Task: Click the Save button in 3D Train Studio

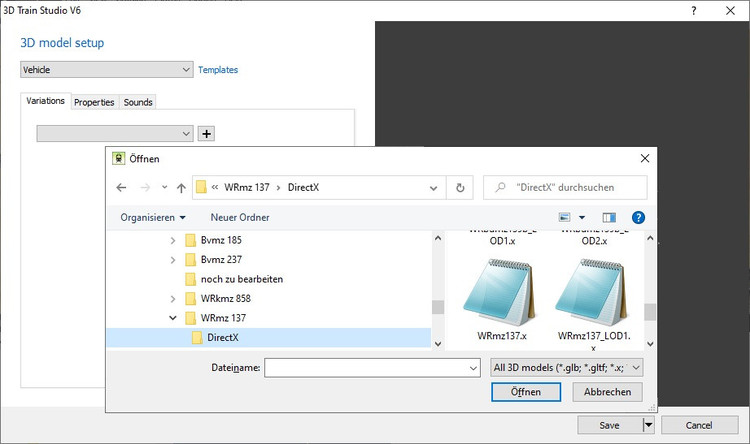Action: (x=609, y=425)
